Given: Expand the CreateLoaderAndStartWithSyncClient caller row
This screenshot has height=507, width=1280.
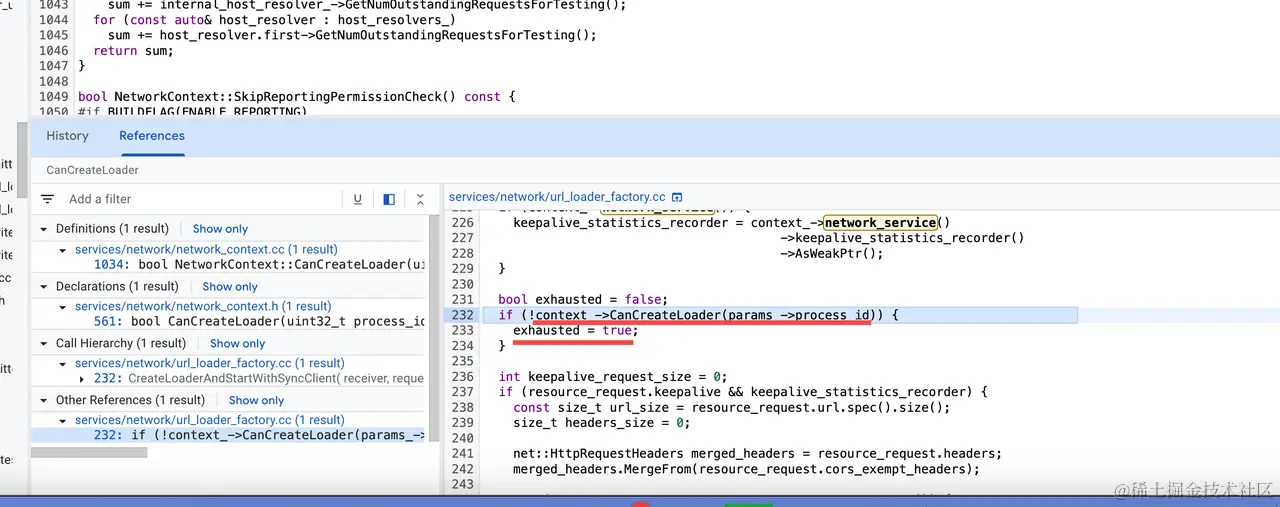Looking at the screenshot, I should point(83,379).
